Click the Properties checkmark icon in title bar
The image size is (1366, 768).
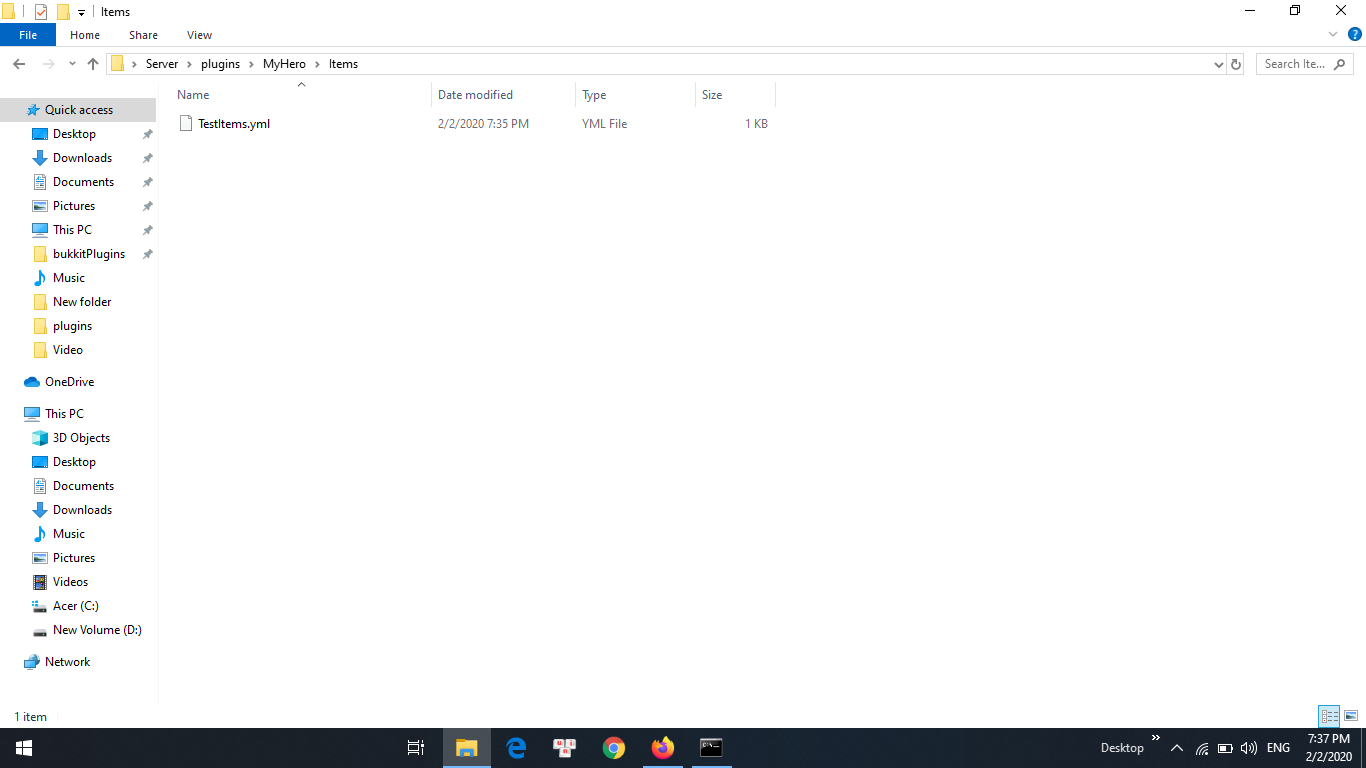(41, 12)
